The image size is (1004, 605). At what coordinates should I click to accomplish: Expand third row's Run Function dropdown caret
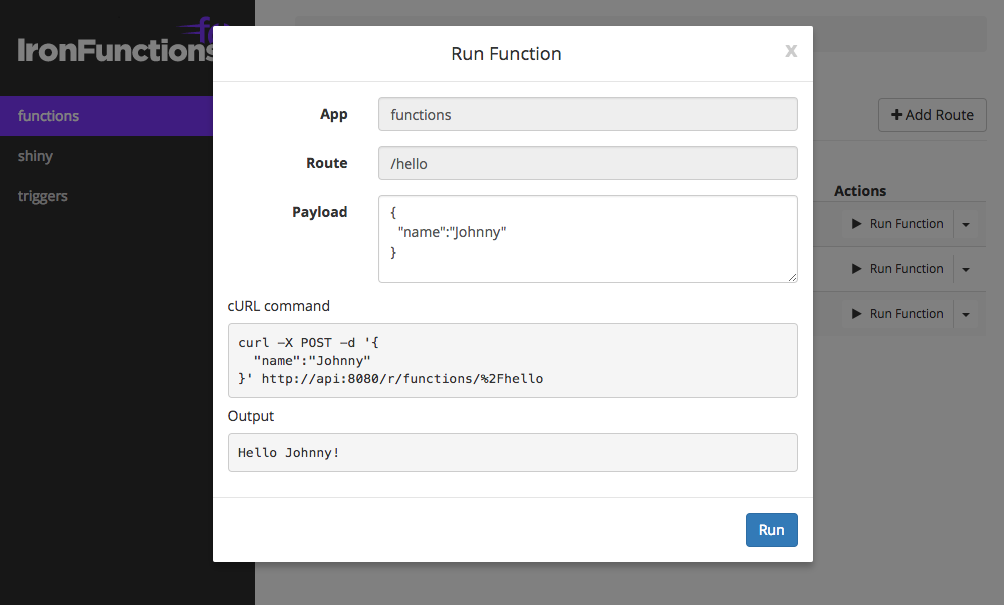pos(966,314)
